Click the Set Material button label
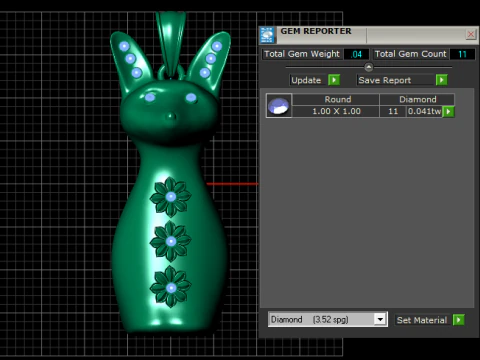The width and height of the screenshot is (480, 360). click(x=422, y=320)
